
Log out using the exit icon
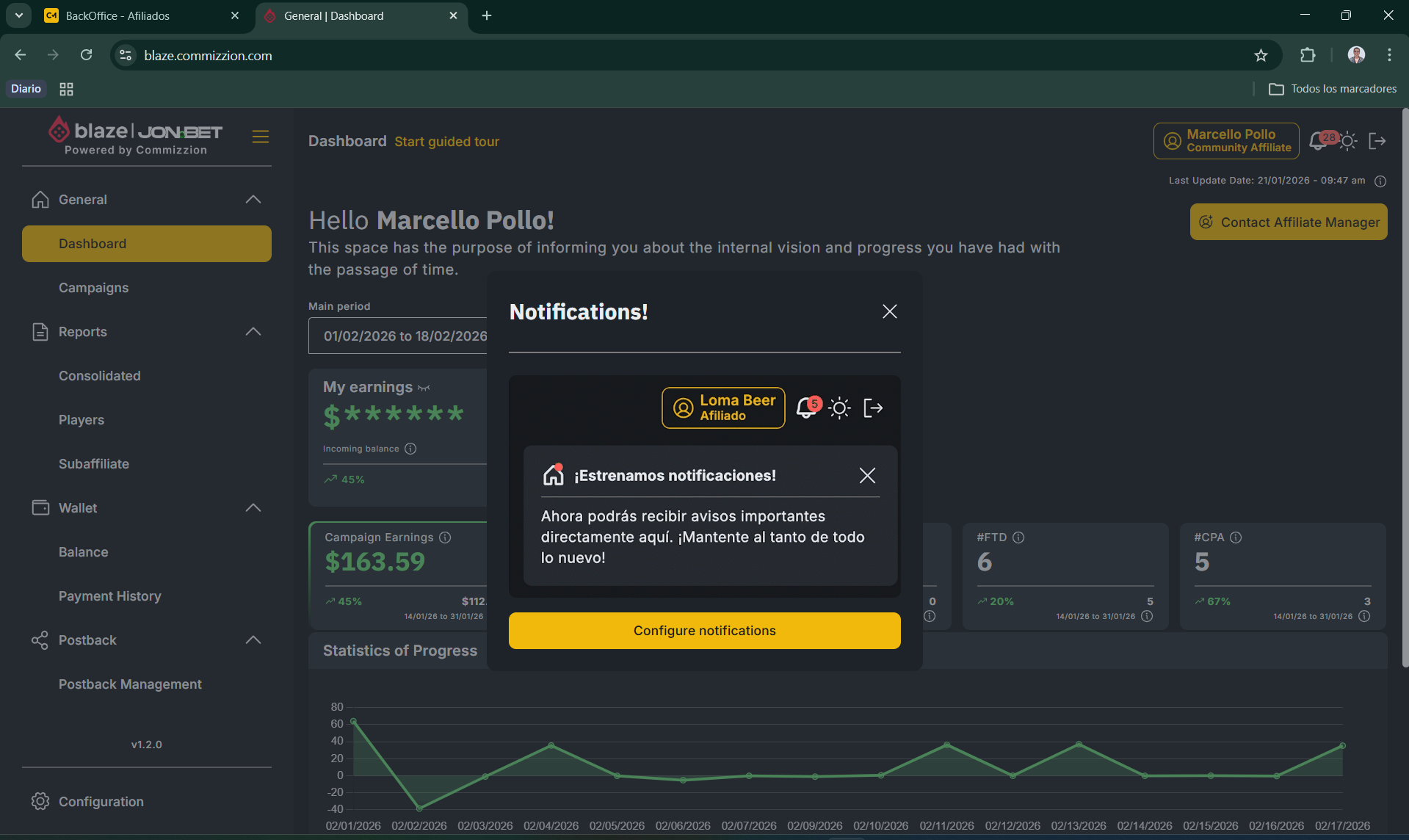tap(1378, 141)
